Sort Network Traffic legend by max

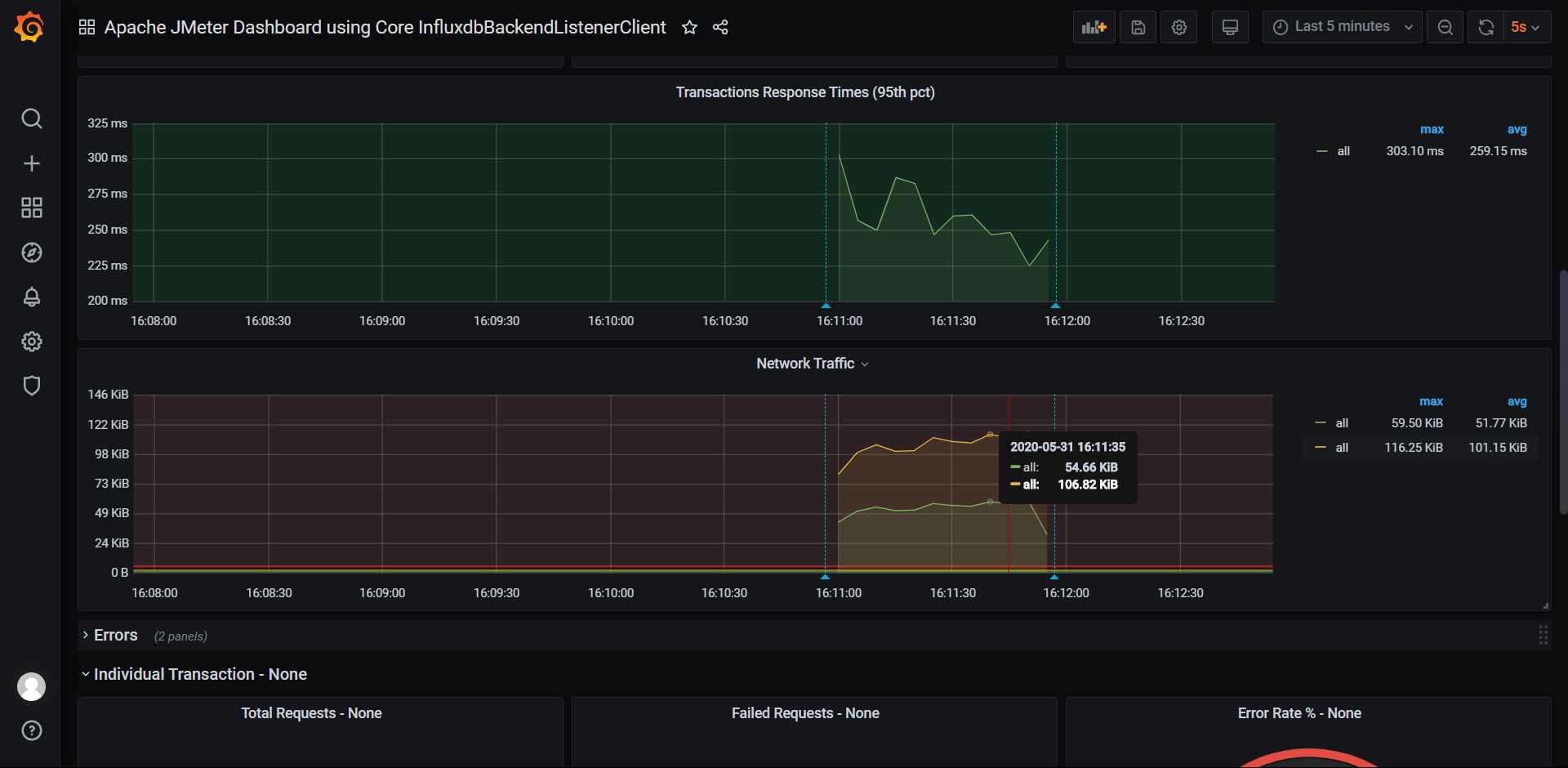(1431, 401)
